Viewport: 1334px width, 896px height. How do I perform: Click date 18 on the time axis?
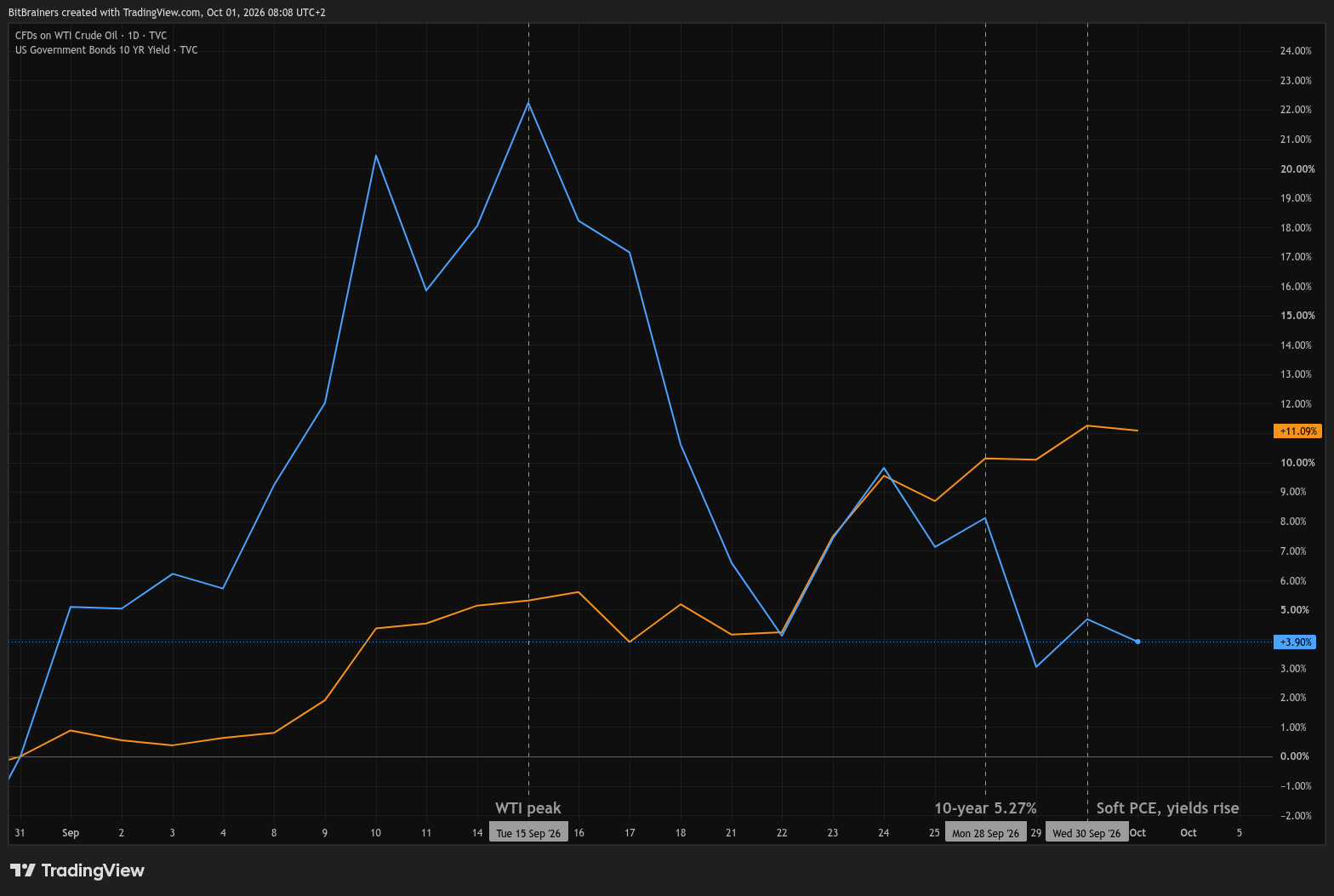tap(681, 833)
